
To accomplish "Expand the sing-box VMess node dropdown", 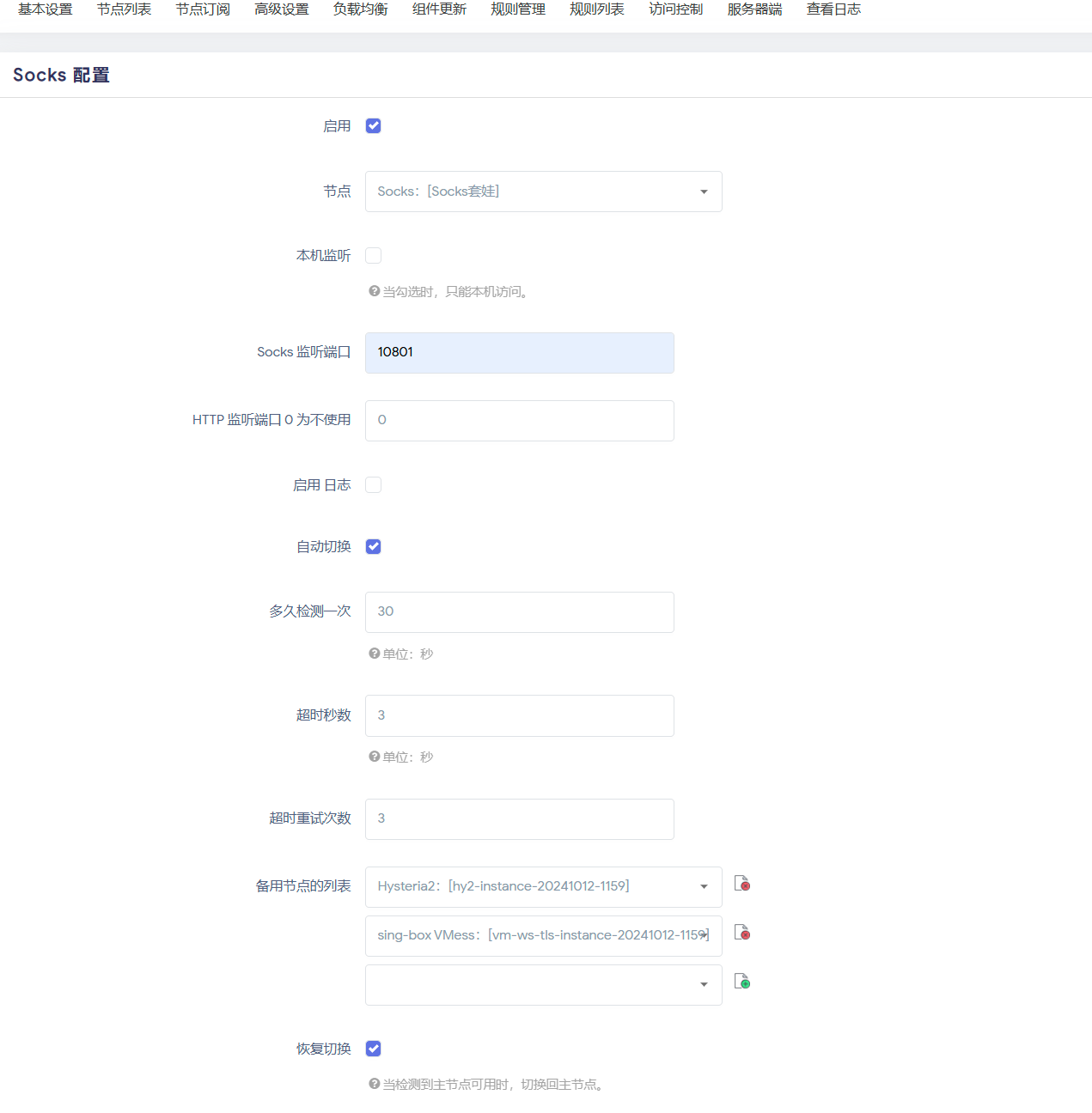I will click(543, 936).
